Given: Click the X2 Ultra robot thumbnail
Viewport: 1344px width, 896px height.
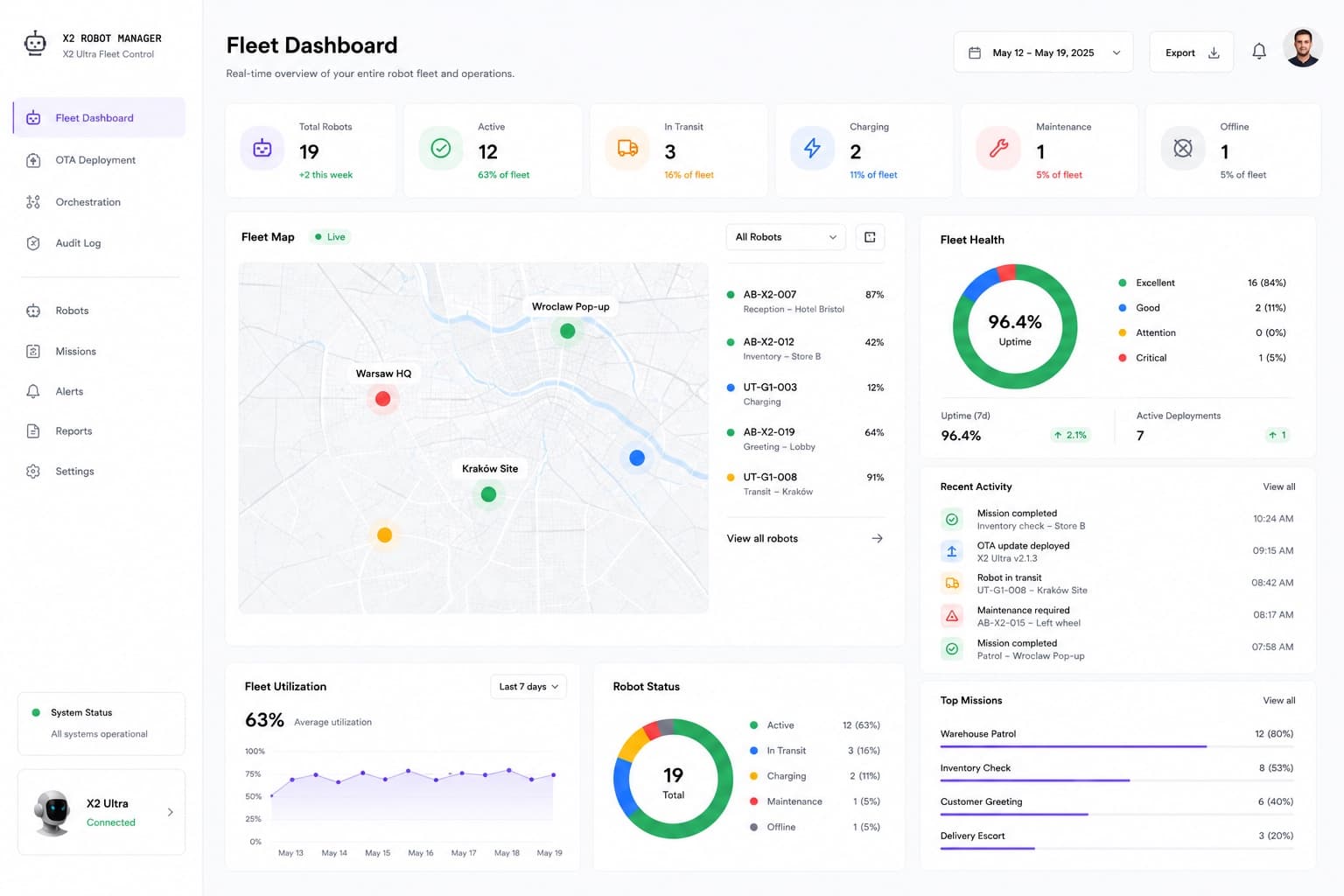Looking at the screenshot, I should coord(53,812).
